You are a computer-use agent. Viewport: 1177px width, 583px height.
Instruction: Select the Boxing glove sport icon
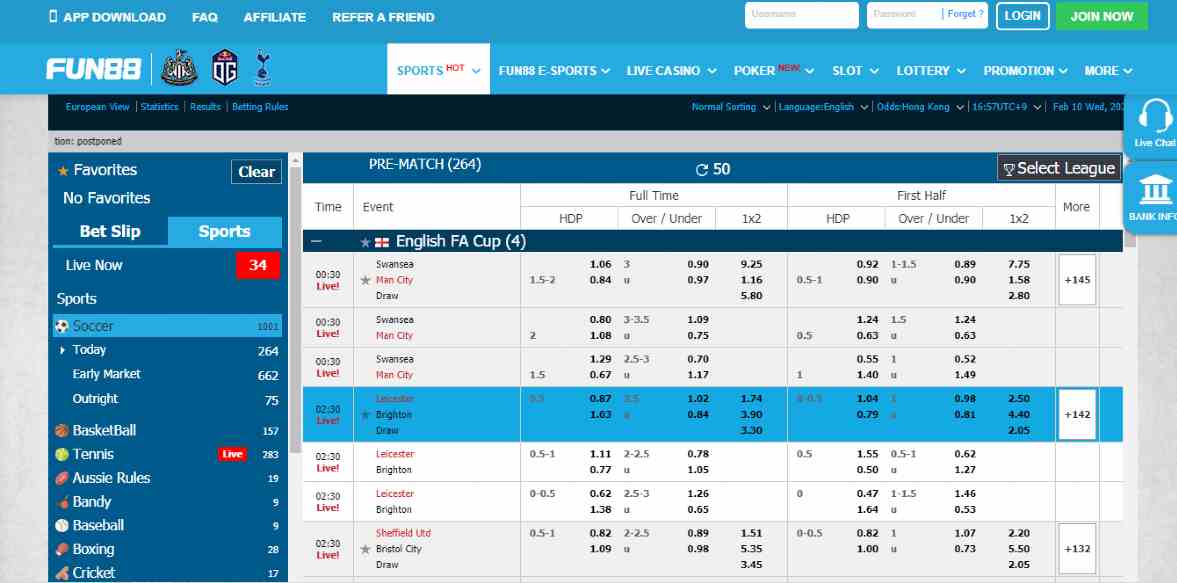(62, 549)
